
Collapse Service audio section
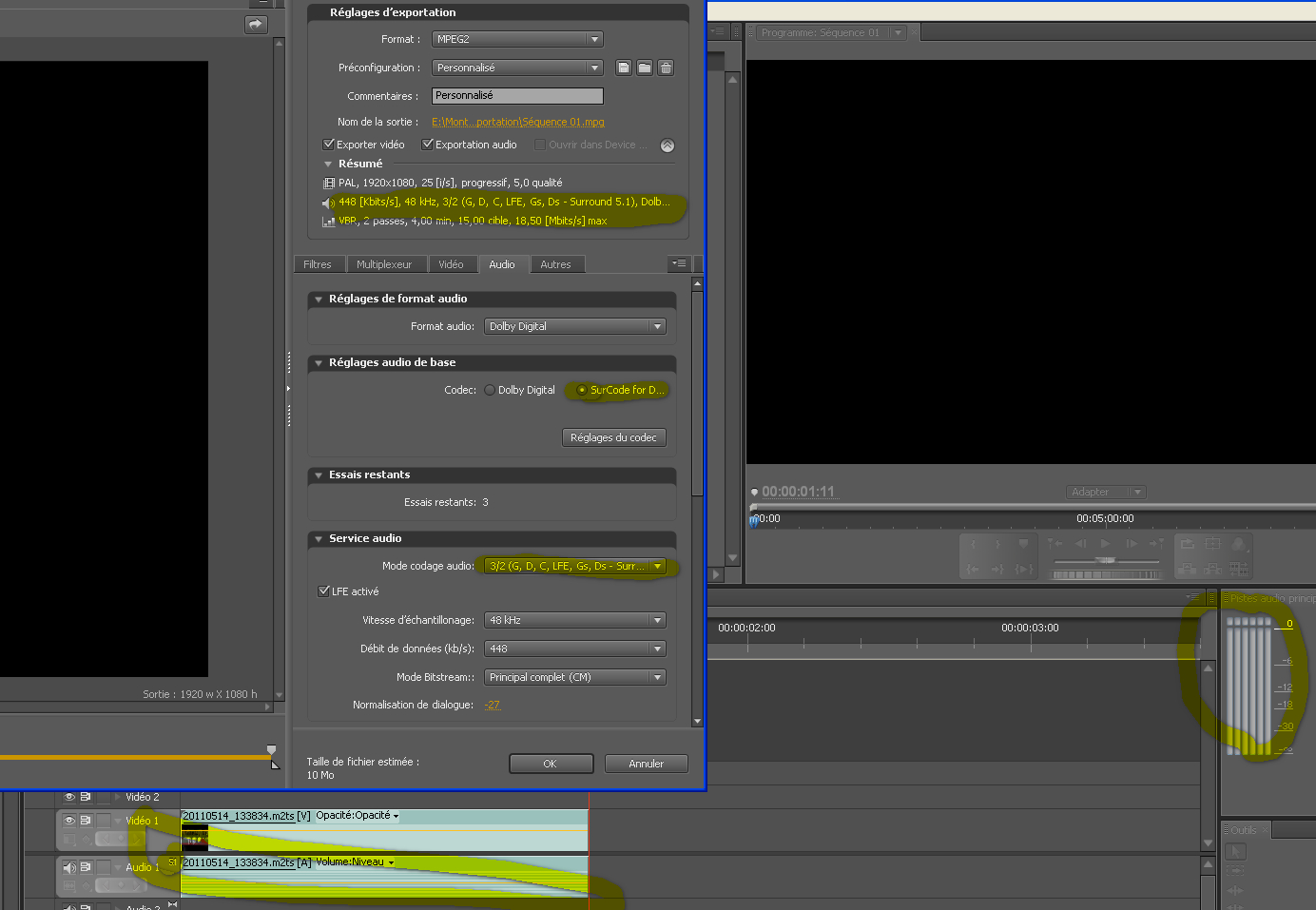pyautogui.click(x=319, y=539)
